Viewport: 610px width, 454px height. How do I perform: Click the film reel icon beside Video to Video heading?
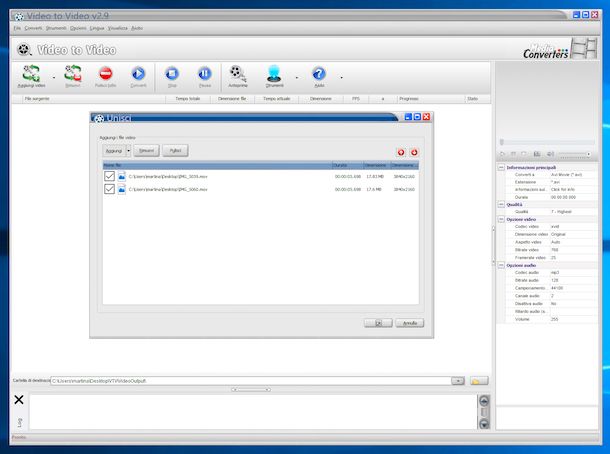24,50
